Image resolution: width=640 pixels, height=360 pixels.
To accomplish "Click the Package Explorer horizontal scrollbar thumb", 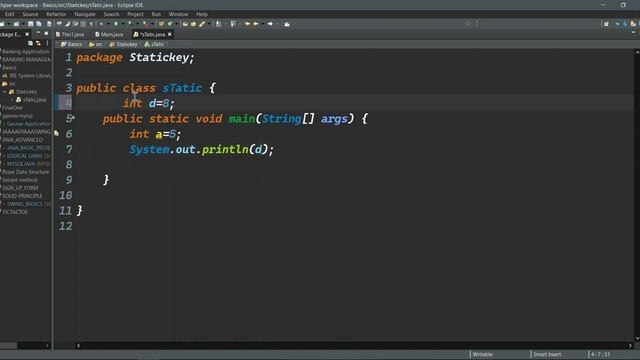I will point(9,345).
